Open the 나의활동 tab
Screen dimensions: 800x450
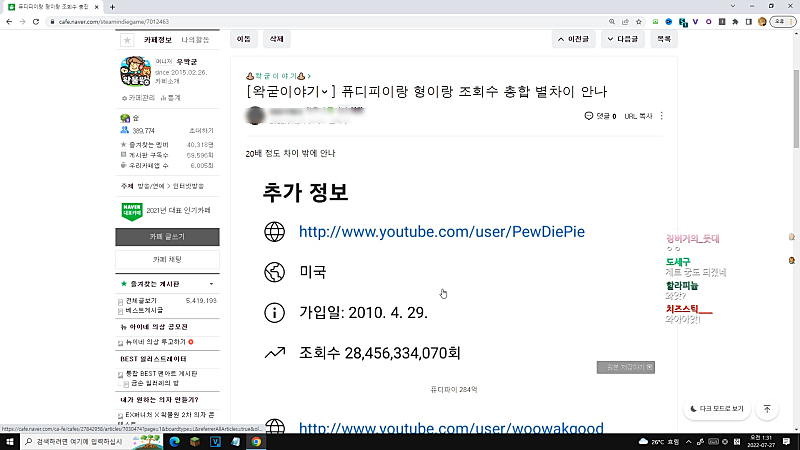[x=195, y=40]
